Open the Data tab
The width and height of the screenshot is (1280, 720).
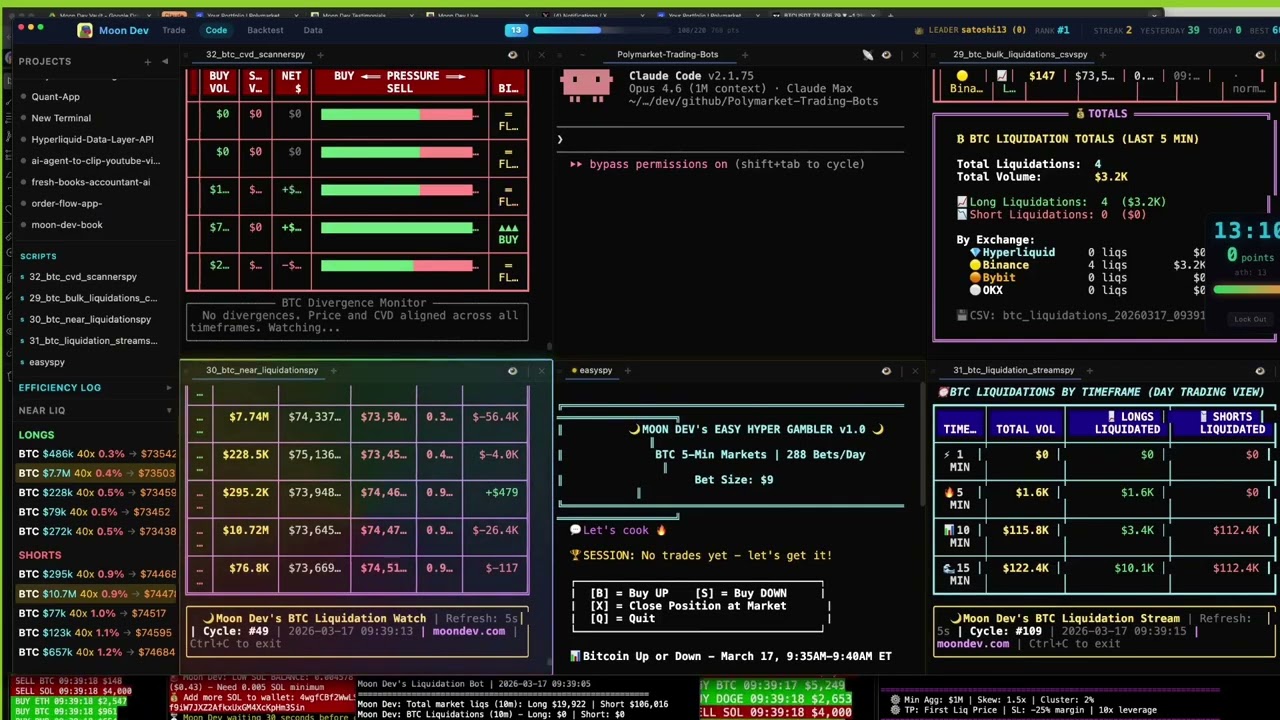[x=313, y=30]
